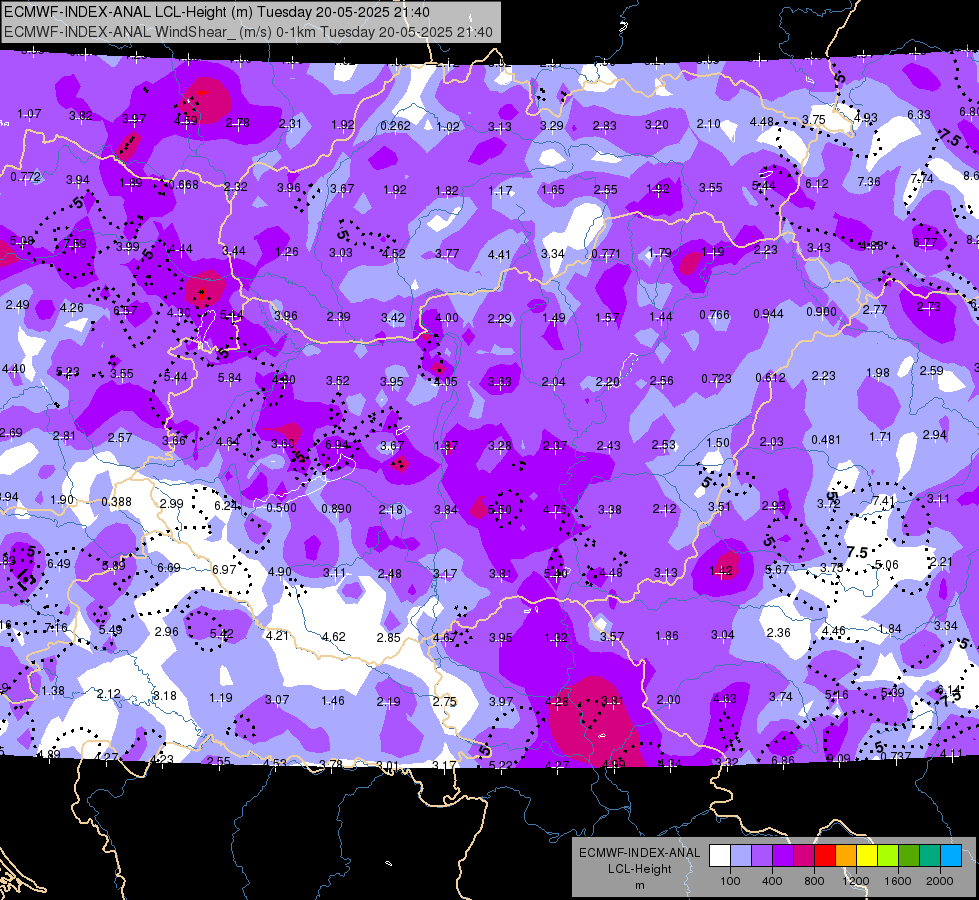Click the wind shear value 6.57
The height and width of the screenshot is (900, 979).
point(125,310)
